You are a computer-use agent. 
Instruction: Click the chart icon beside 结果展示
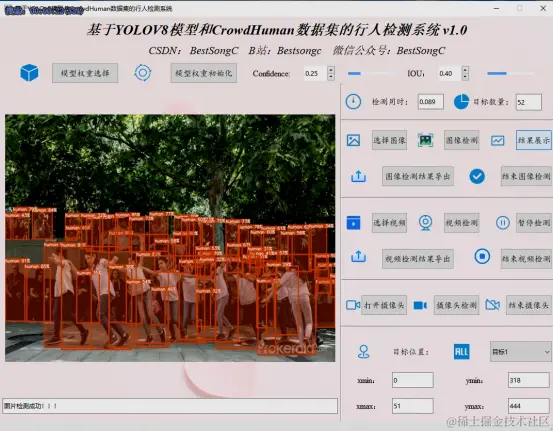[x=497, y=141]
